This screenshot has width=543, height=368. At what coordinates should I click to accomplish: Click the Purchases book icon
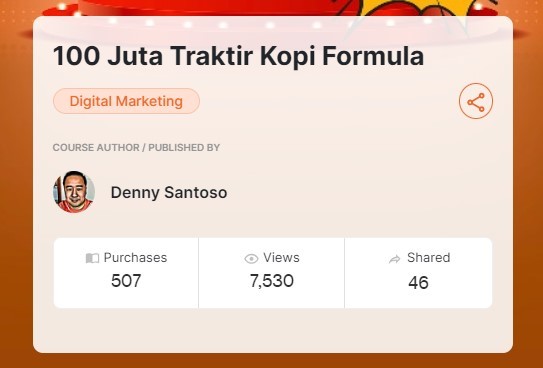tap(92, 258)
